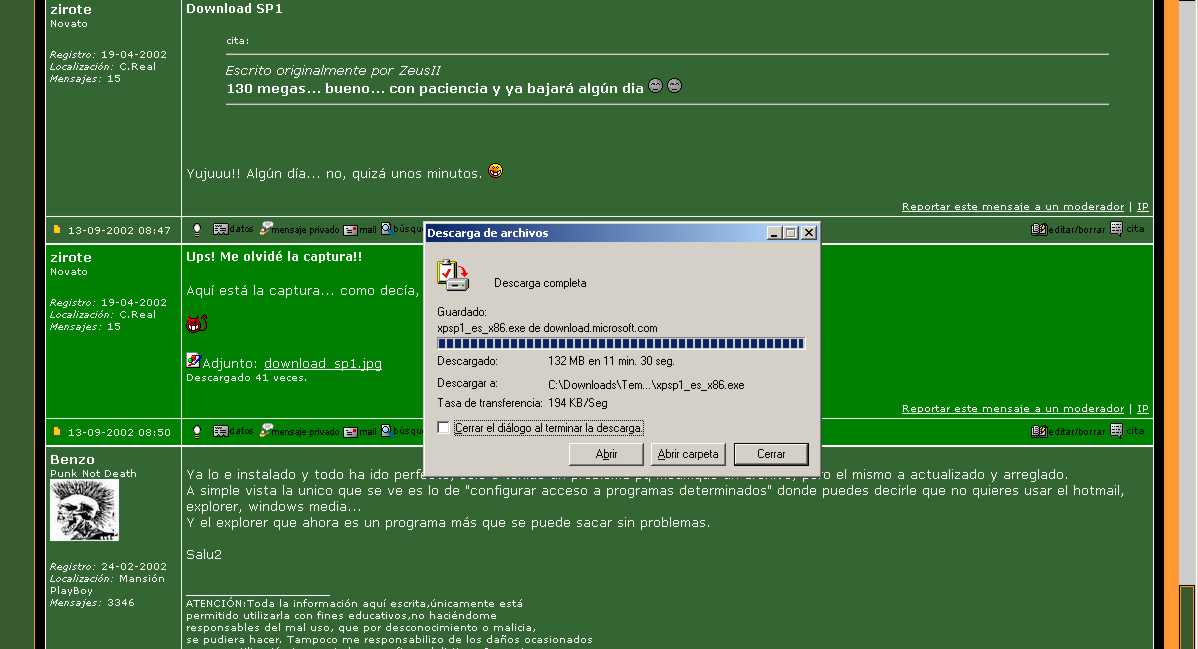Click the 'Download SP1' post title

click(x=234, y=8)
